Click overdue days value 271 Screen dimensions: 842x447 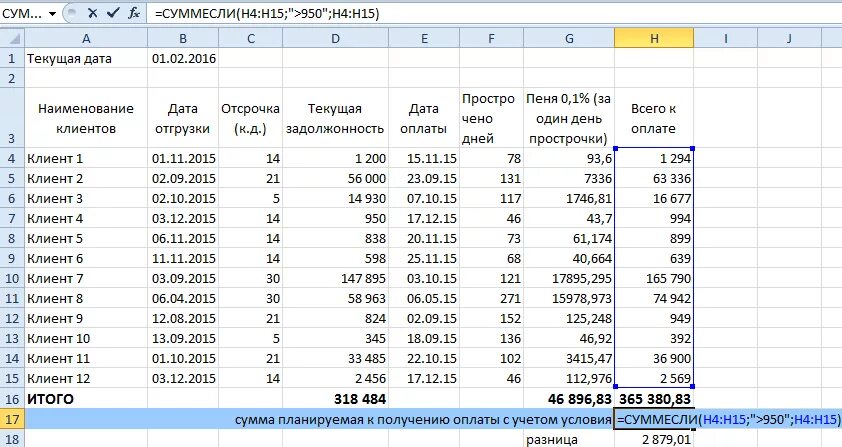[491, 298]
